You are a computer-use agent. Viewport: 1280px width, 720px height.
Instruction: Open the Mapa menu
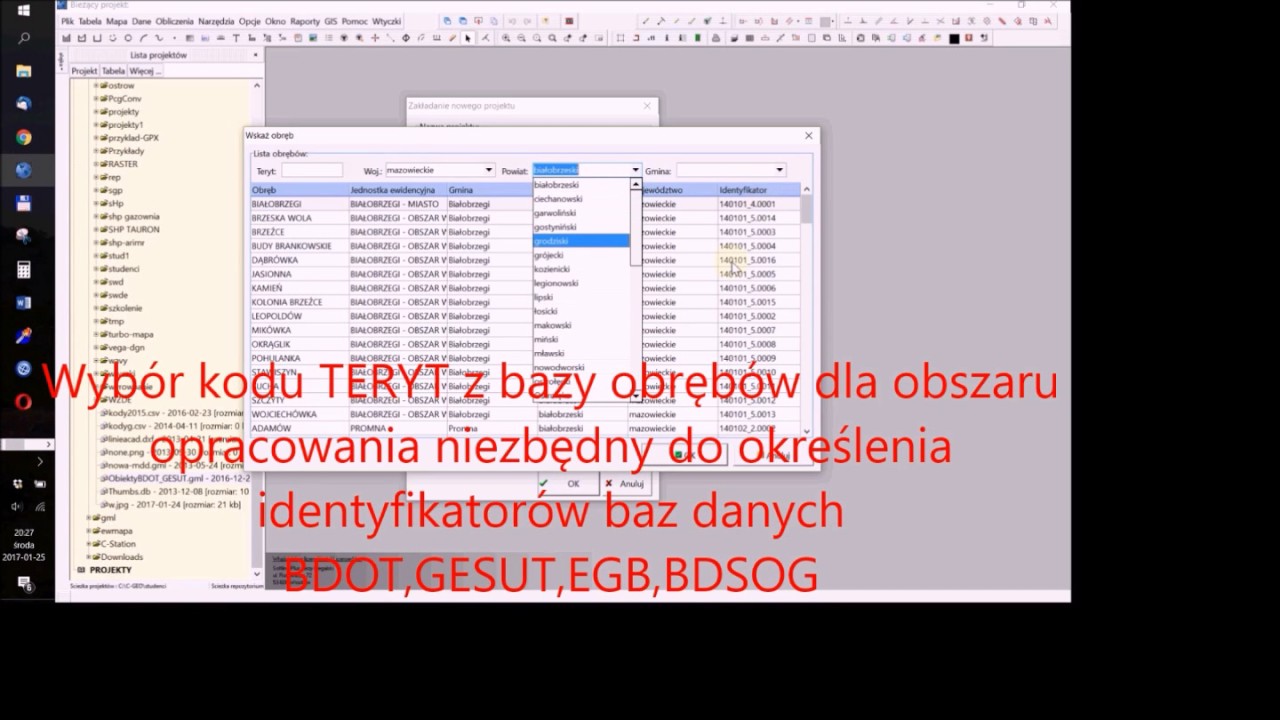(116, 21)
